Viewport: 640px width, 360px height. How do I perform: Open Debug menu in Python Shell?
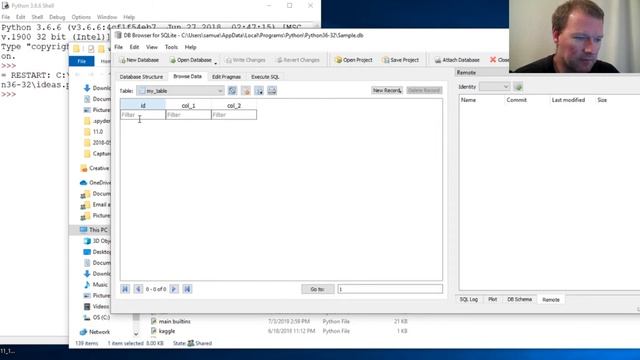coord(57,17)
